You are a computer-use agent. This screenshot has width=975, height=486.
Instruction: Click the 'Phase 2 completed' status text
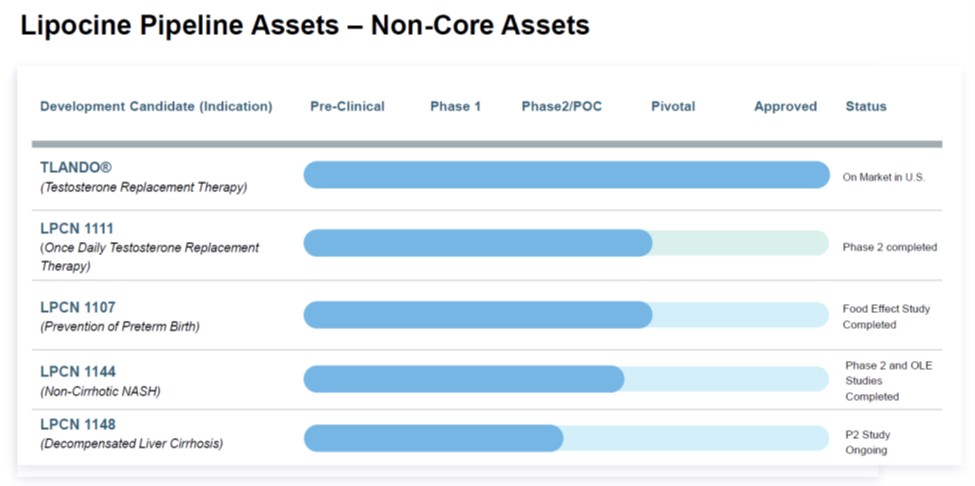click(889, 247)
